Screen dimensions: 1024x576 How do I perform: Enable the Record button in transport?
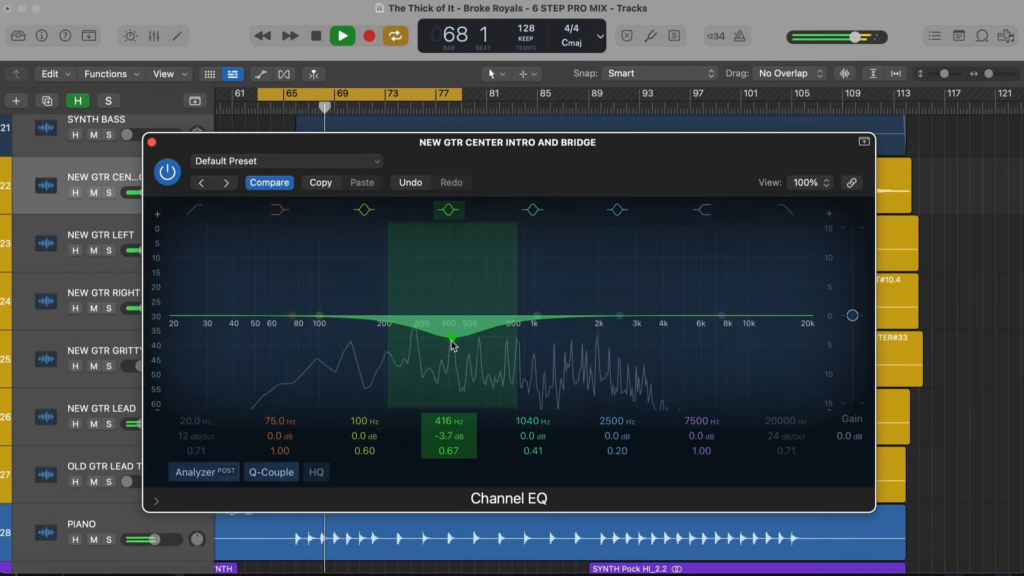(369, 35)
